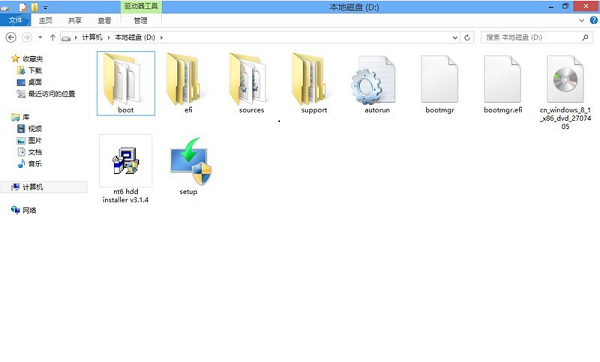The height and width of the screenshot is (362, 600).
Task: Select the autorun gear file icon
Action: pyautogui.click(x=373, y=80)
